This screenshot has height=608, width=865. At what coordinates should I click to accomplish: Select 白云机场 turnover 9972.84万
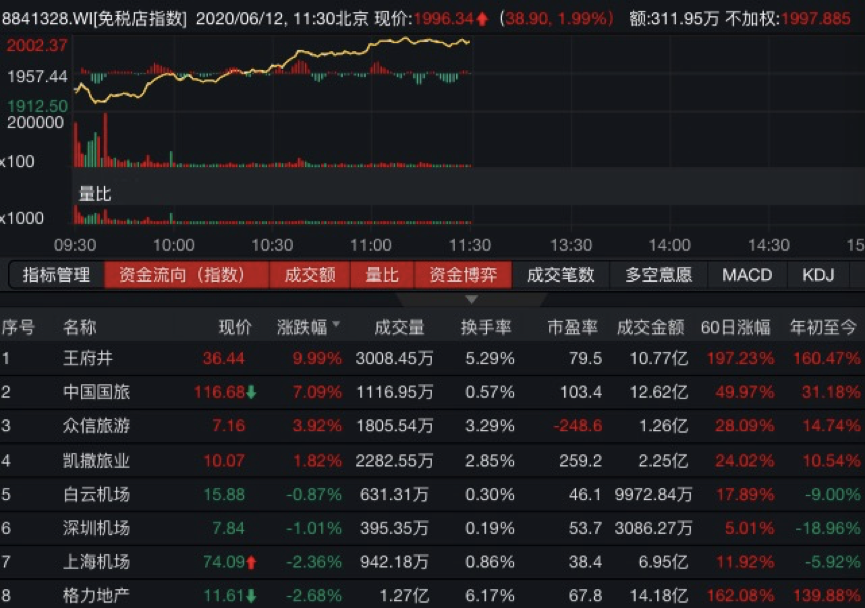[653, 494]
